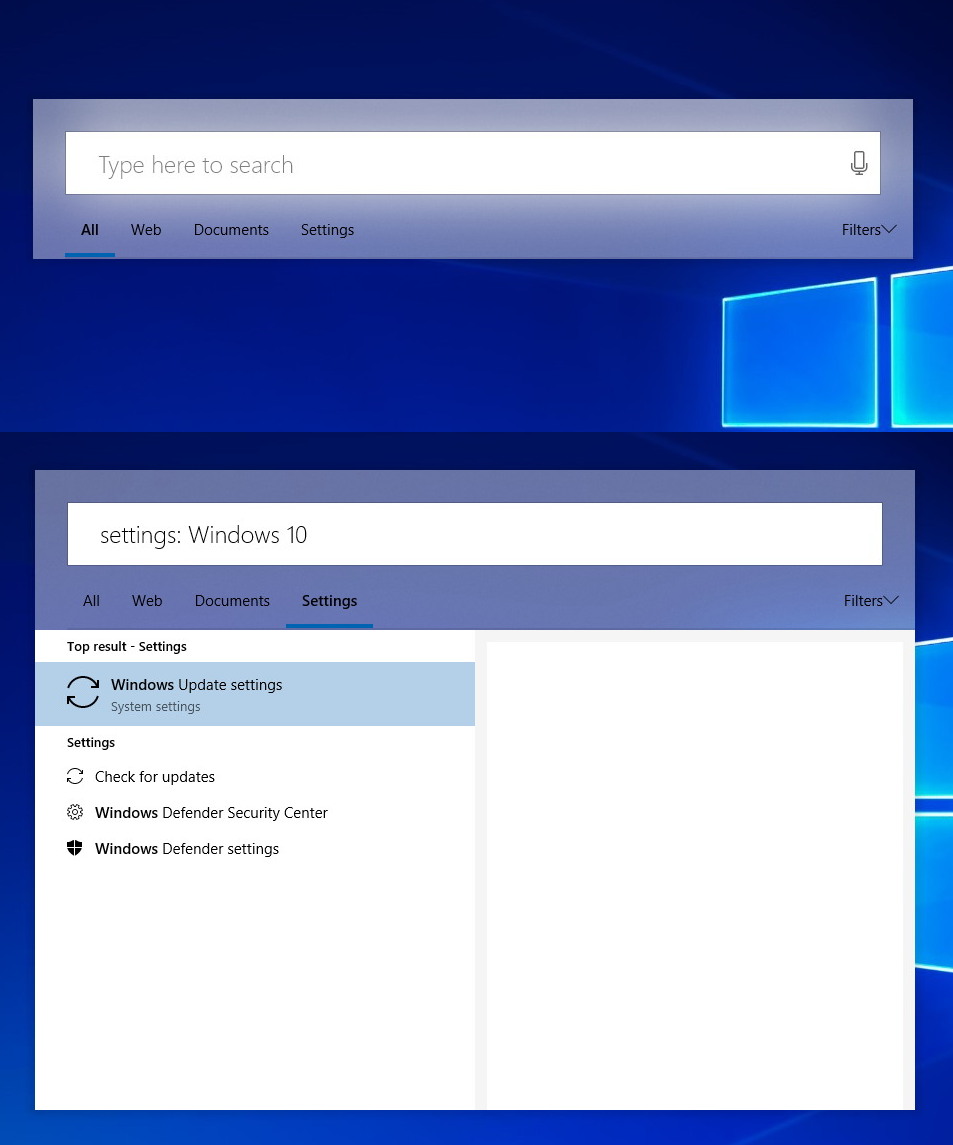Open the Windows Defender settings result
This screenshot has width=953, height=1145.
(255, 848)
